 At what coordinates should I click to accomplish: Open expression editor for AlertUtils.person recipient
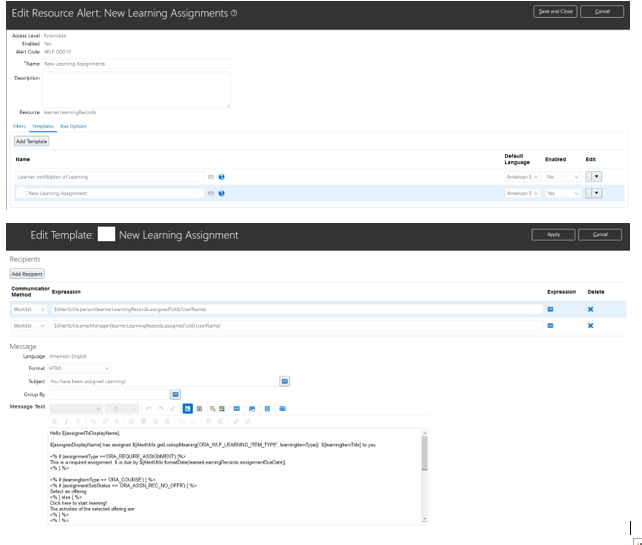550,309
